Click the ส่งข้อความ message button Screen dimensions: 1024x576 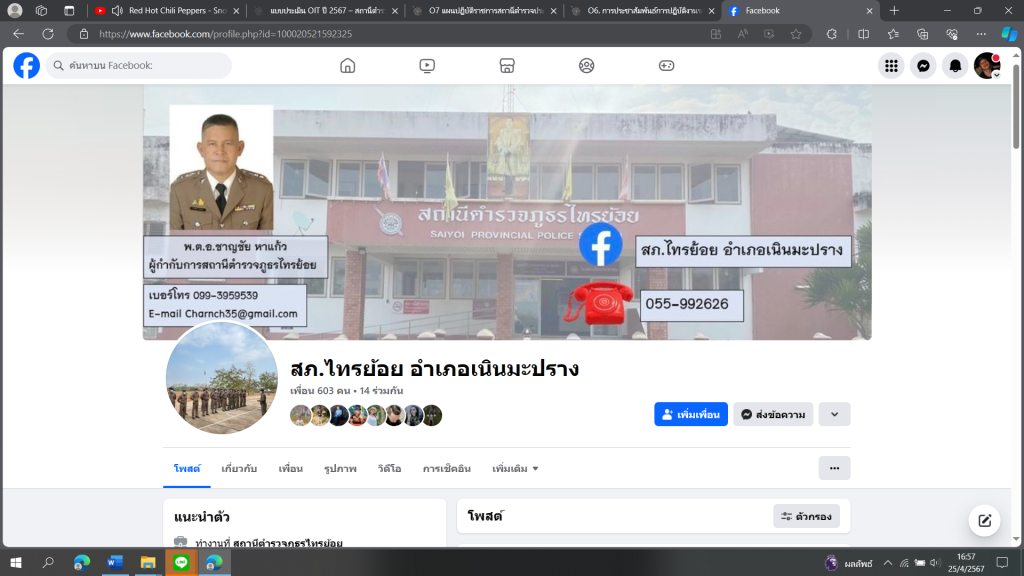coord(772,414)
